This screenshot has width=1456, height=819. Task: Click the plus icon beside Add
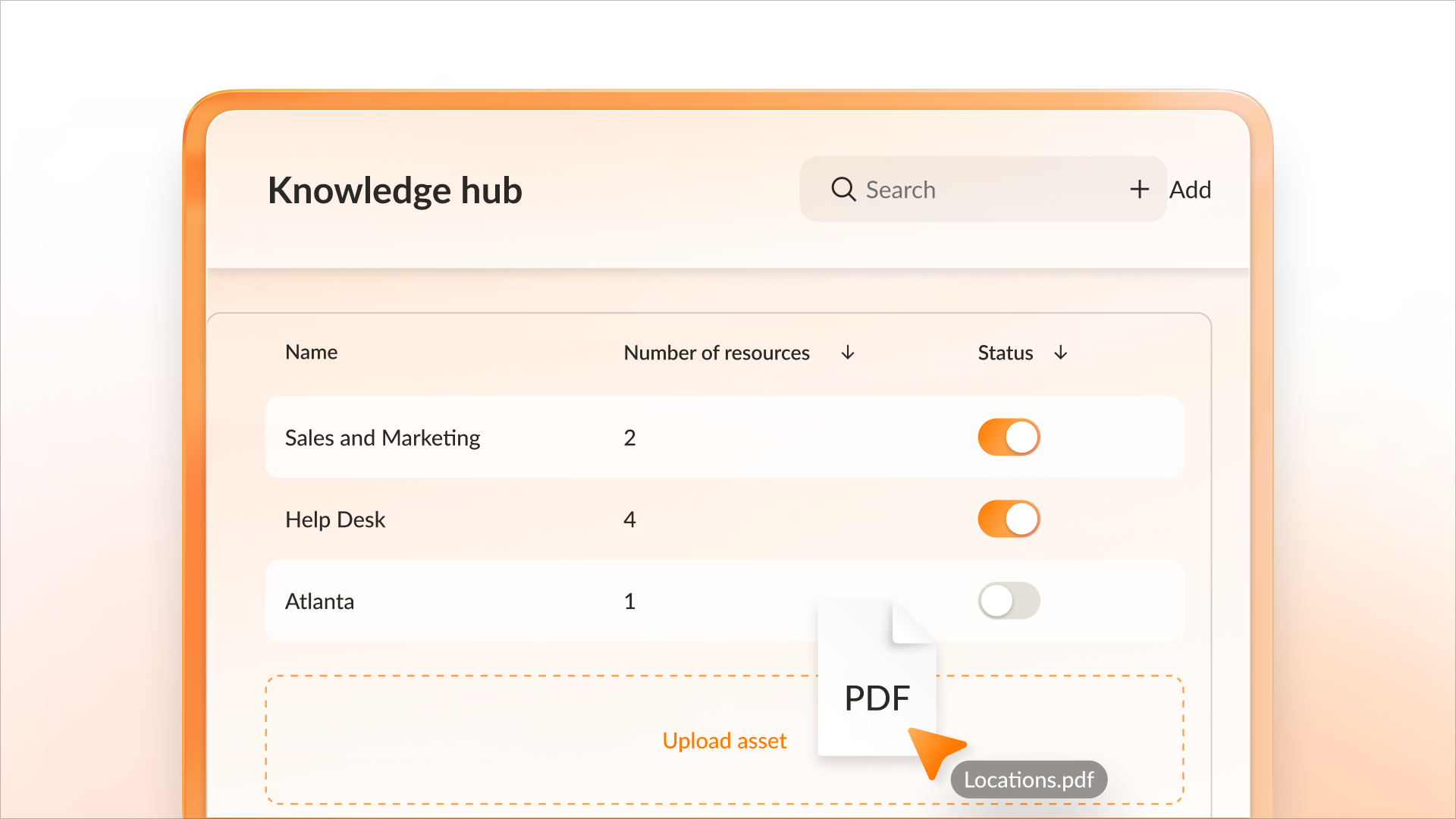1139,189
